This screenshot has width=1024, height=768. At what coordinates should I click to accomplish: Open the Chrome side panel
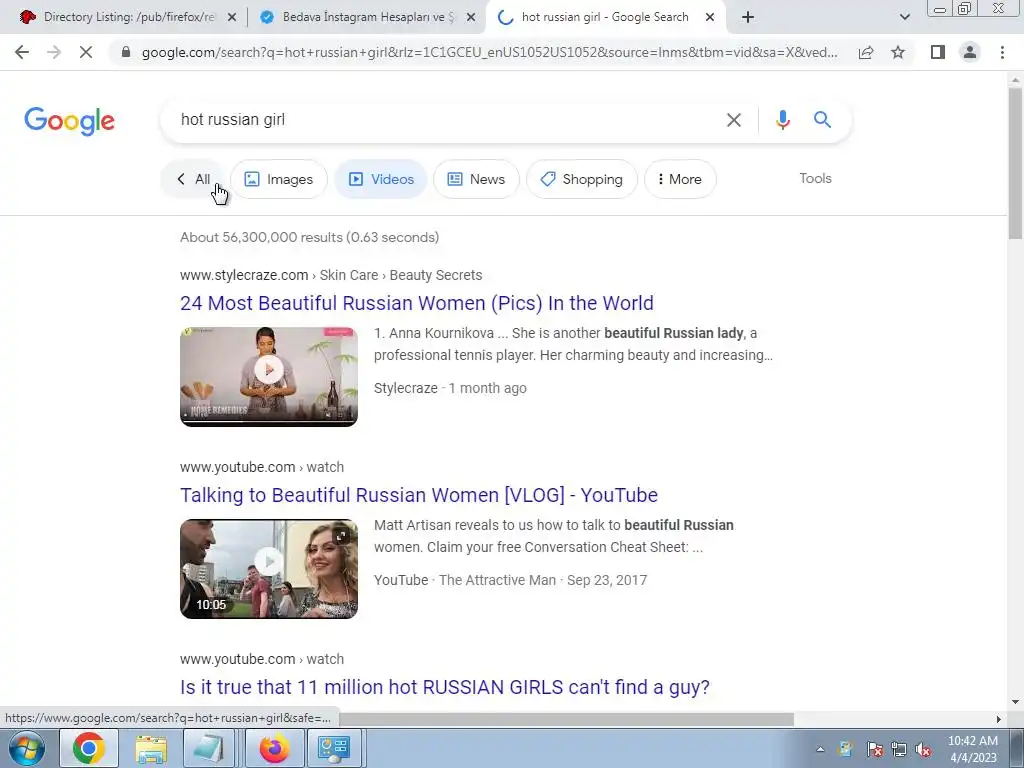pyautogui.click(x=938, y=52)
